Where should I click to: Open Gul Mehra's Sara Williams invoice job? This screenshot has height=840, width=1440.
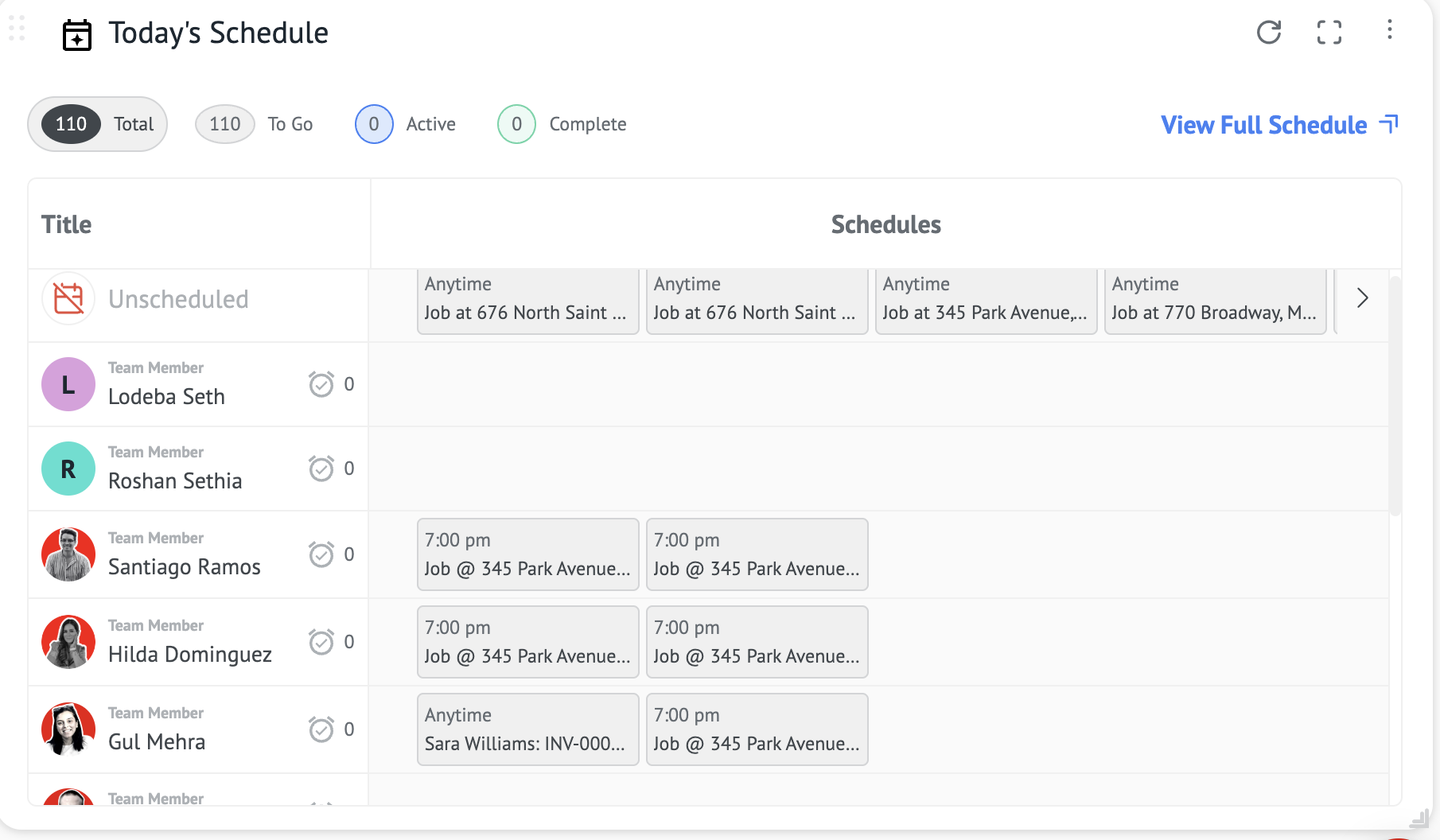click(x=527, y=729)
